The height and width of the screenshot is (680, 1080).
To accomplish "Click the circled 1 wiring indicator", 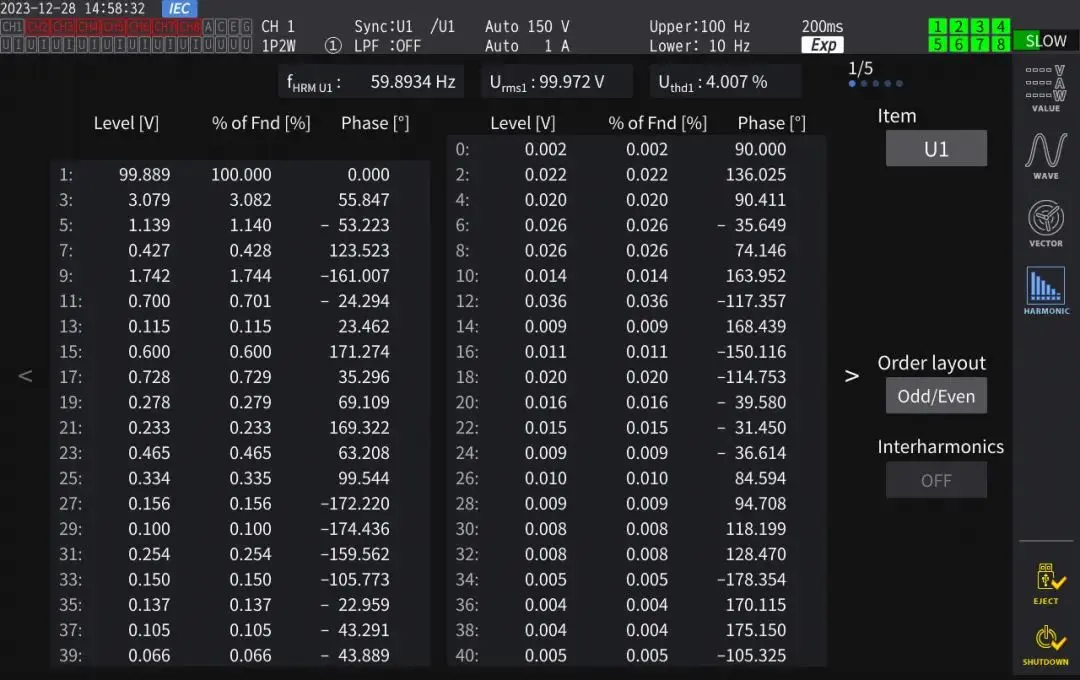I will coord(333,45).
